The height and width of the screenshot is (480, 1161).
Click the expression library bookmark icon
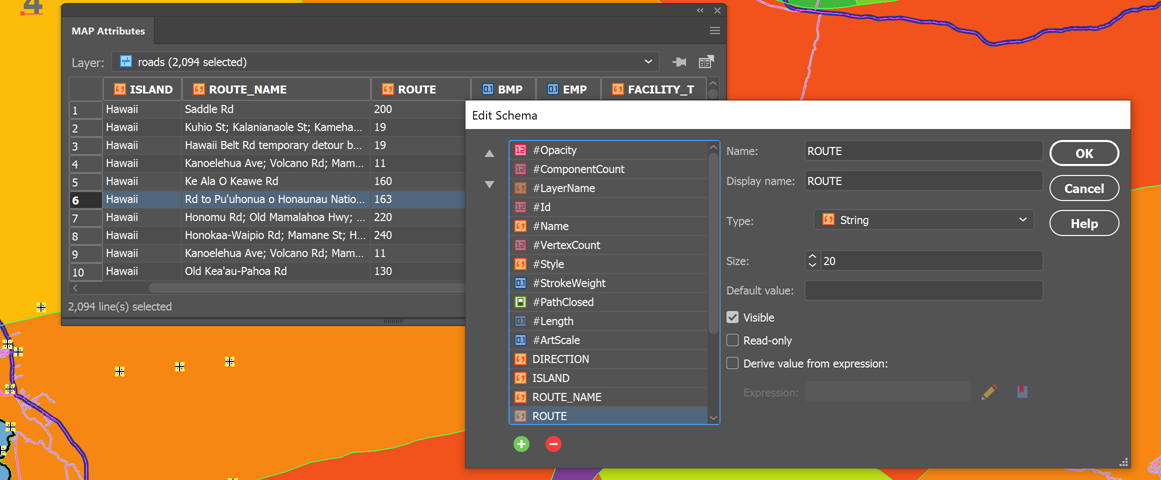(x=1022, y=392)
